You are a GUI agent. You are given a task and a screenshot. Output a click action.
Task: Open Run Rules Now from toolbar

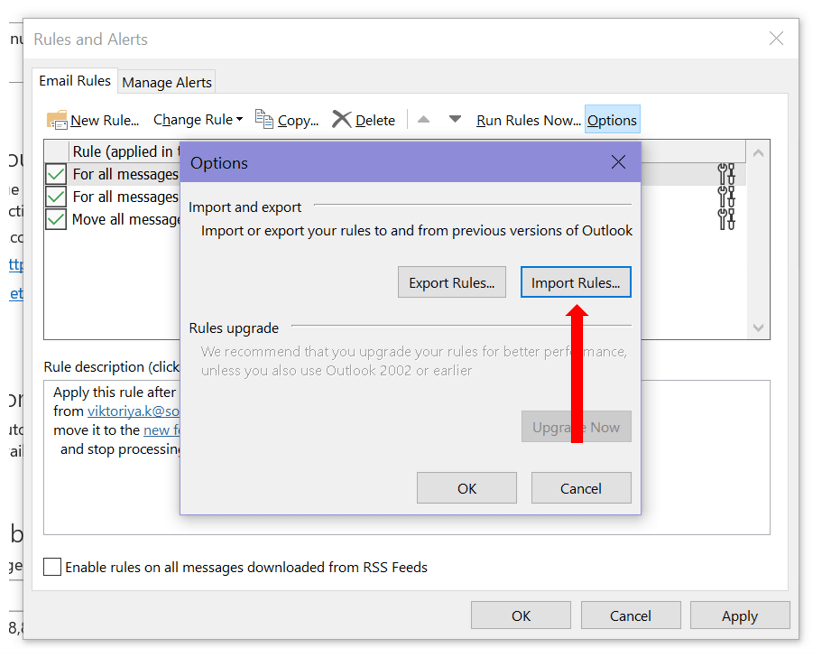528,120
